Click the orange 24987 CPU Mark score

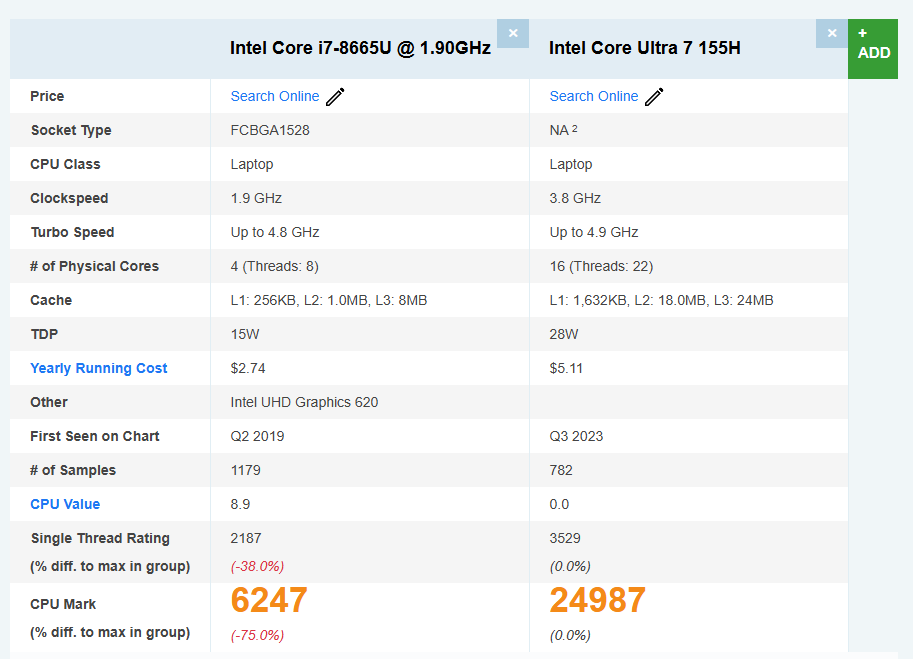(598, 600)
